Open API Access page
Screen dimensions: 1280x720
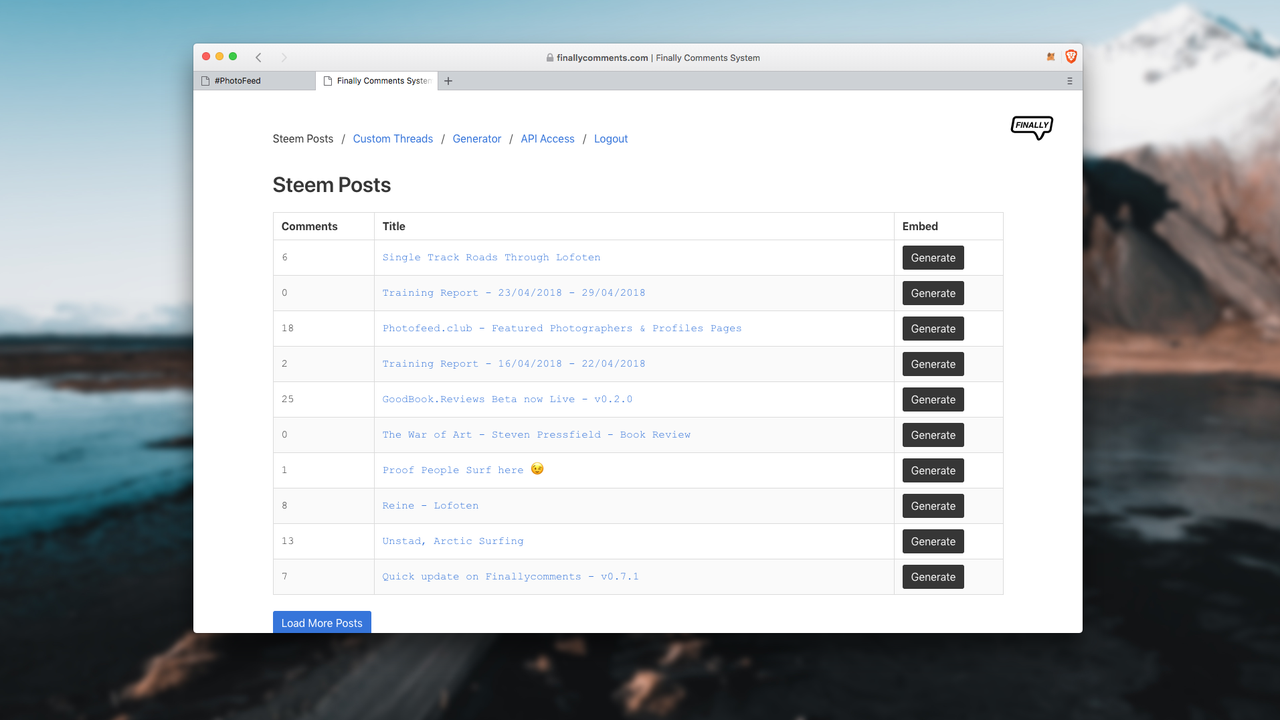[x=548, y=139]
